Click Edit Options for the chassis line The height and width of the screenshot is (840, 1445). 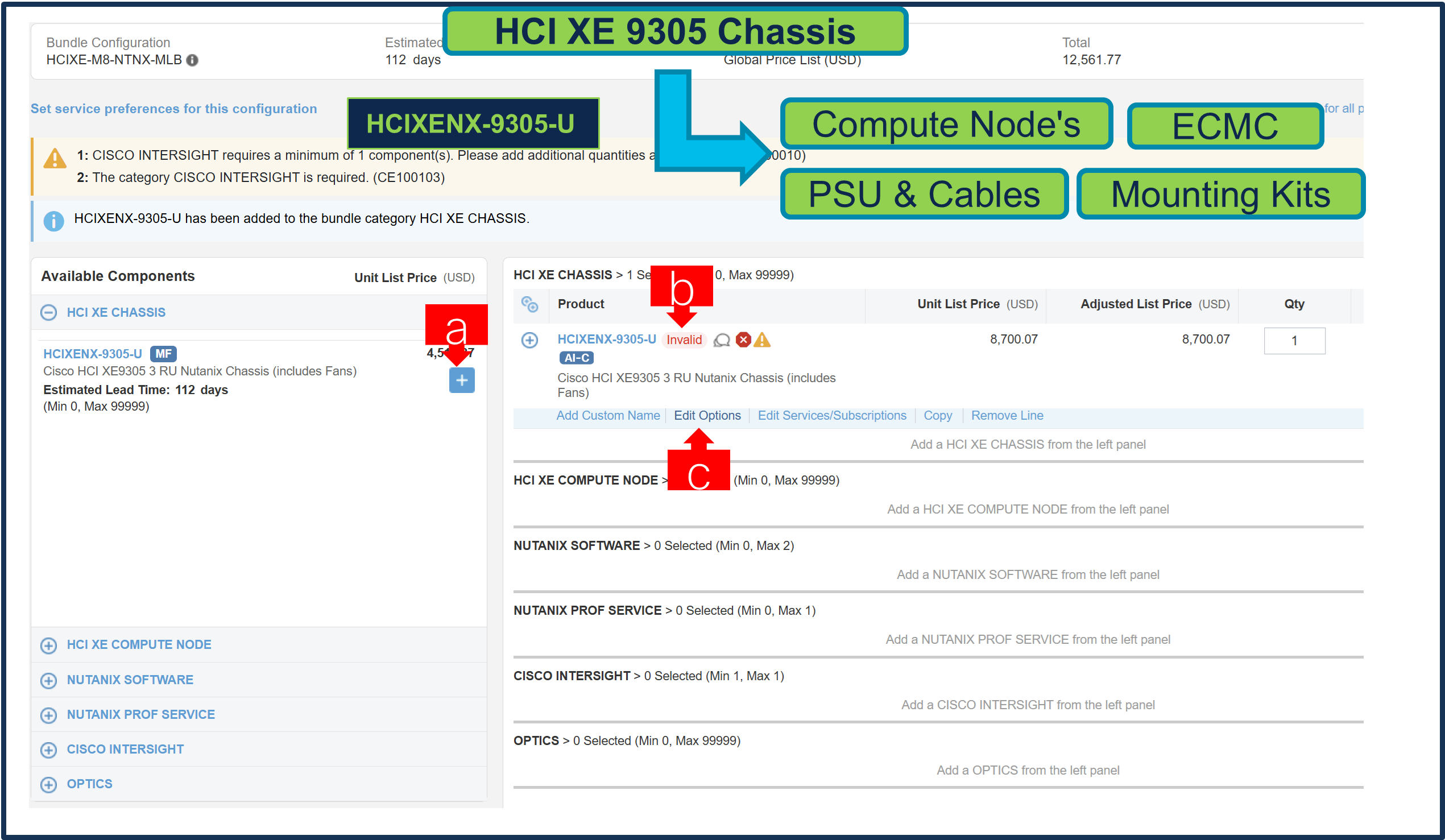tap(707, 415)
